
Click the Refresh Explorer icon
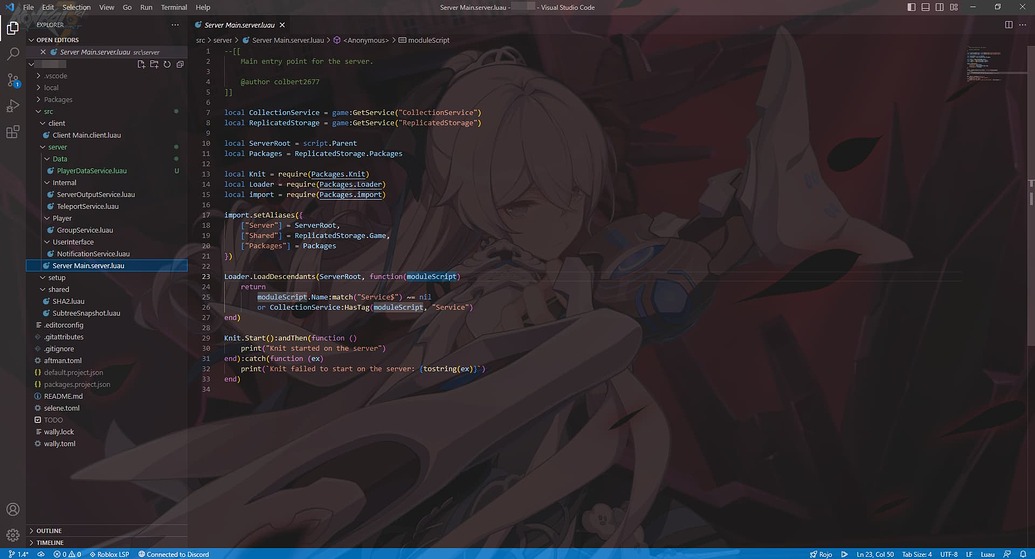point(167,64)
